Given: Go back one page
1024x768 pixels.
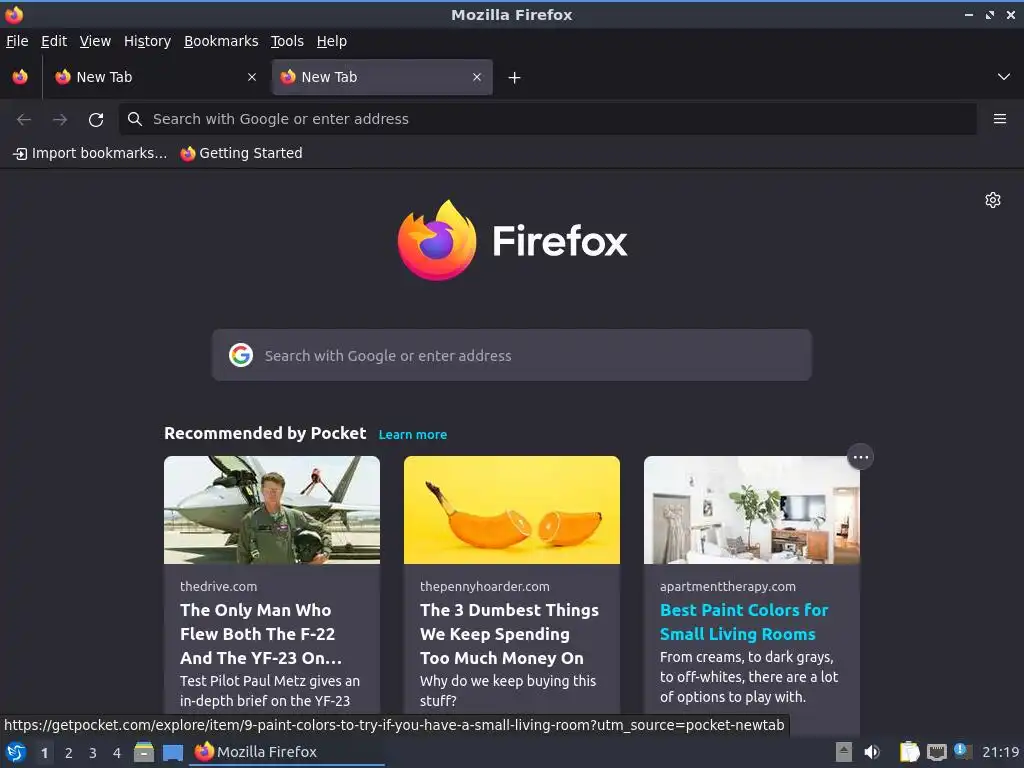Looking at the screenshot, I should (24, 120).
